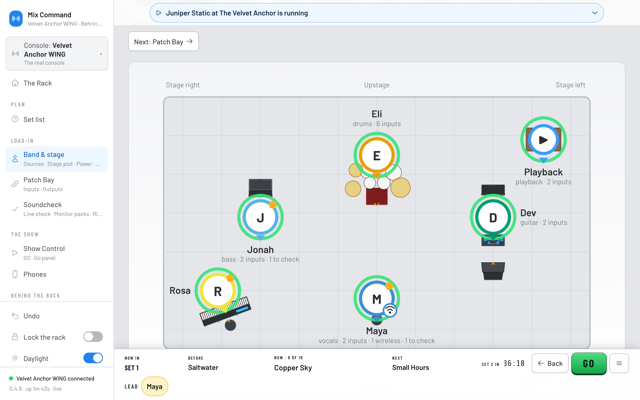Viewport: 640px width, 400px height.
Task: Click Velvet Anchor WING connected status
Action: 55,378
